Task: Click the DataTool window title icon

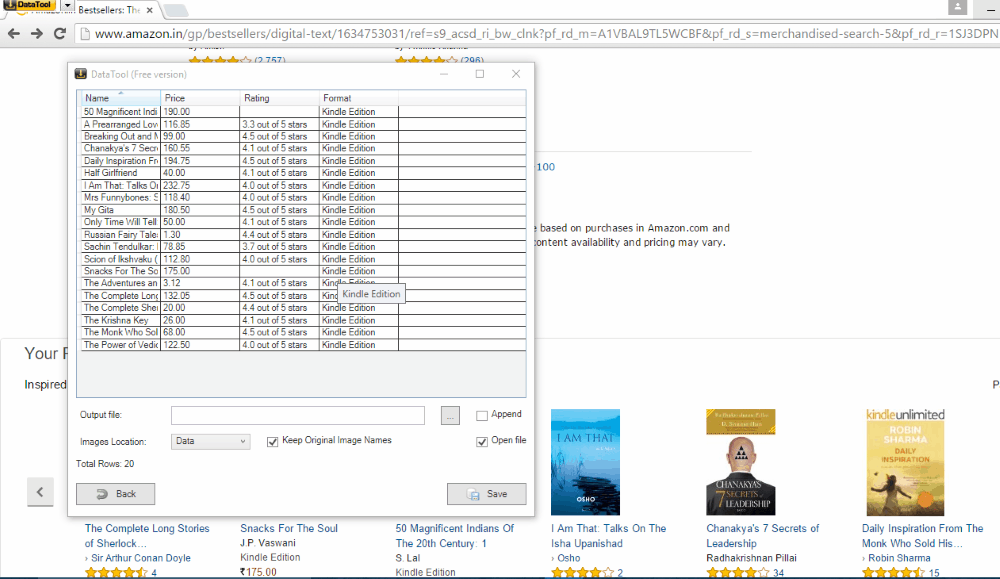Action: [x=80, y=74]
